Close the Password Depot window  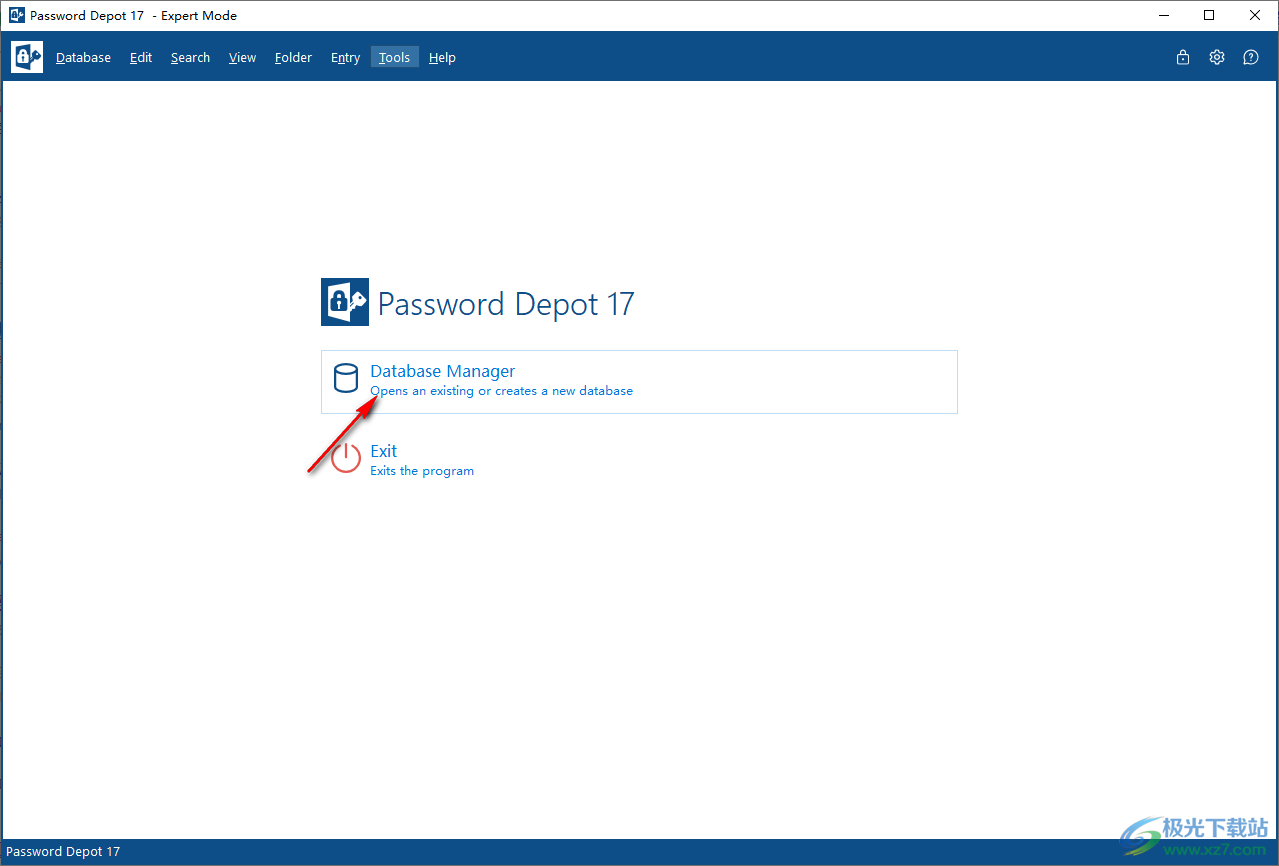point(1255,15)
